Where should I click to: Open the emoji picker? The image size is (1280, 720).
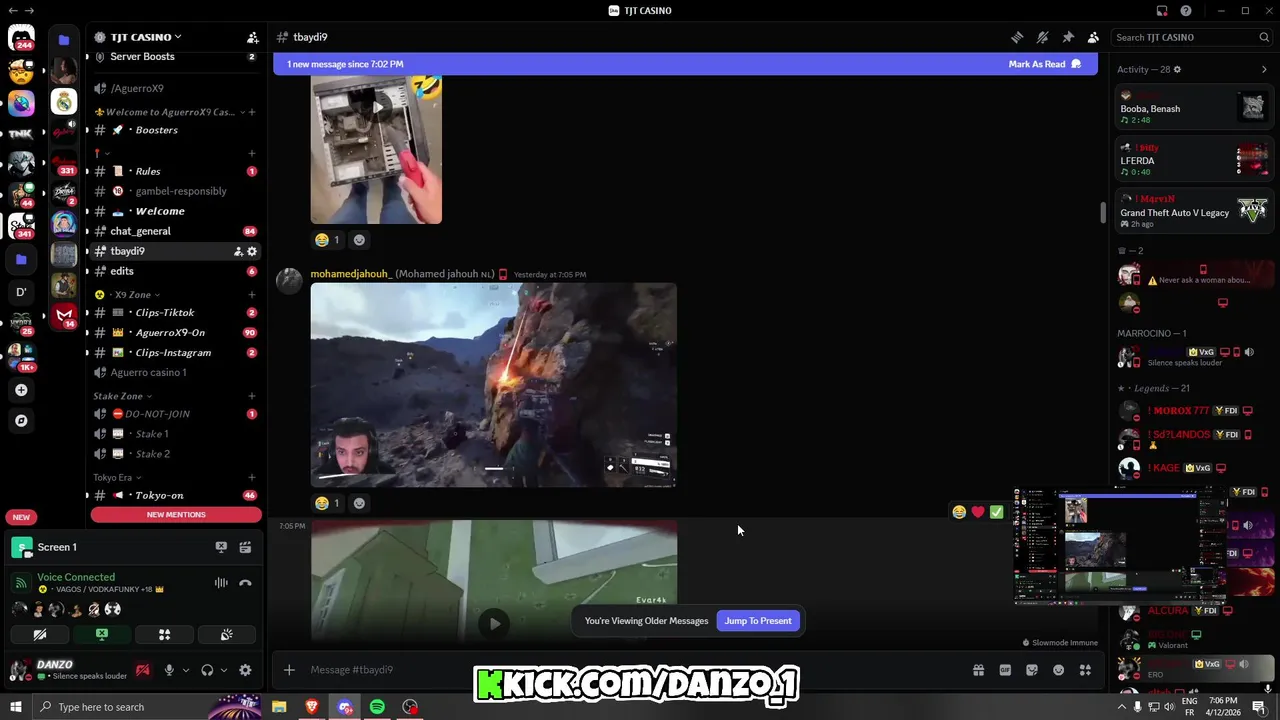point(1058,670)
